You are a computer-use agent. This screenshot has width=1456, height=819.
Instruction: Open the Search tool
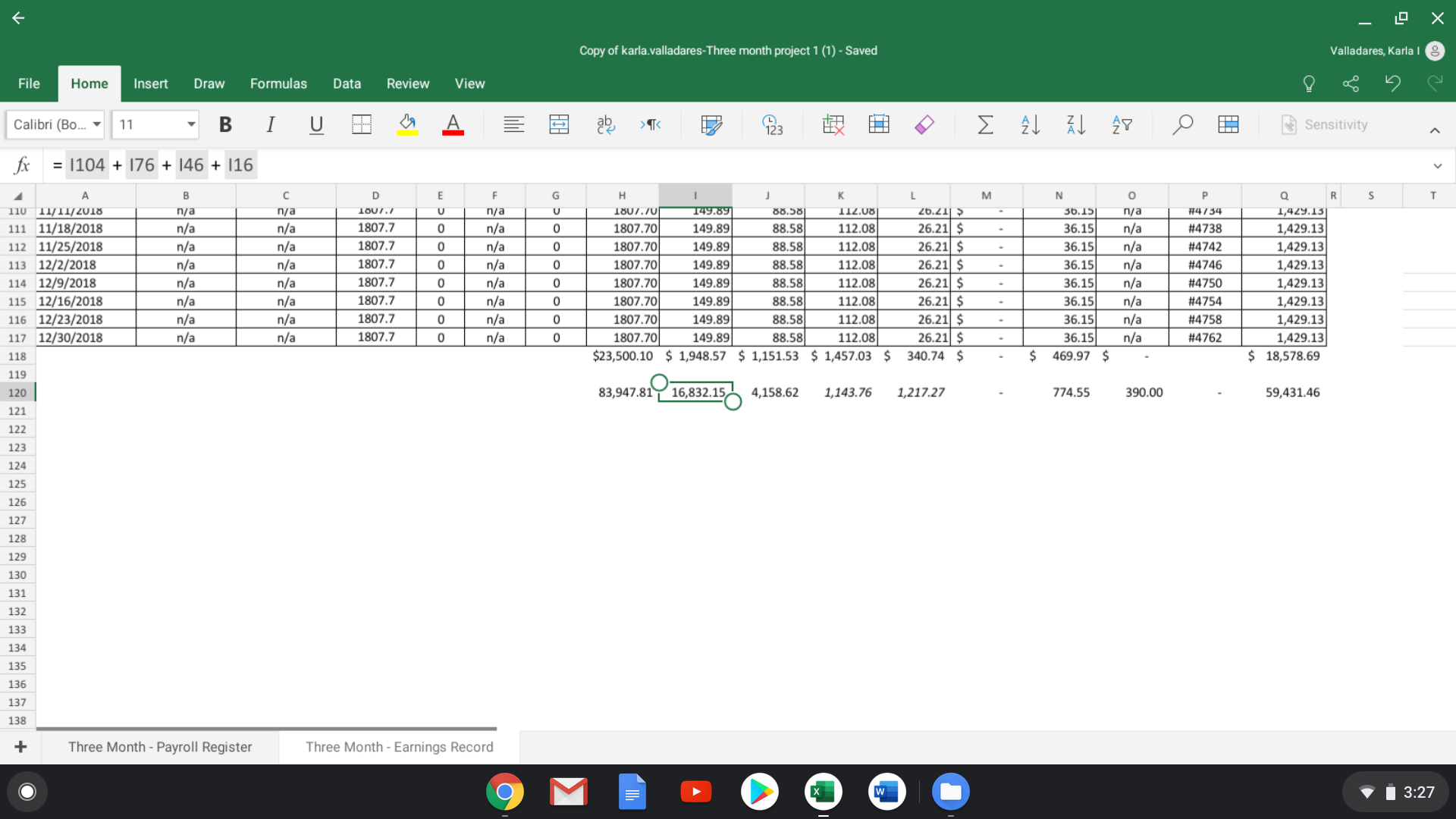pyautogui.click(x=1183, y=124)
